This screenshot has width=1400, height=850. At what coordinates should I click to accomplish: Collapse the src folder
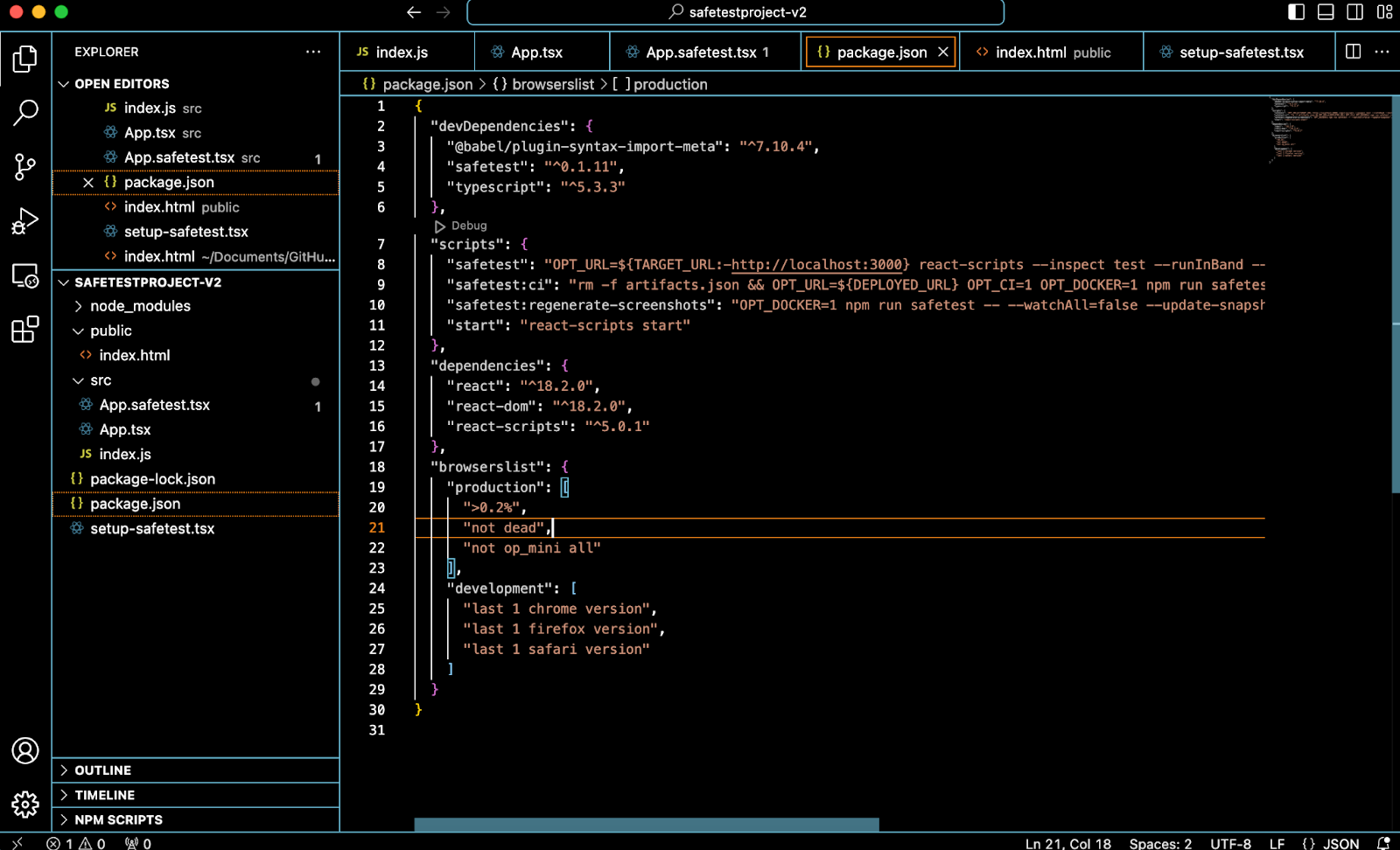point(196,380)
